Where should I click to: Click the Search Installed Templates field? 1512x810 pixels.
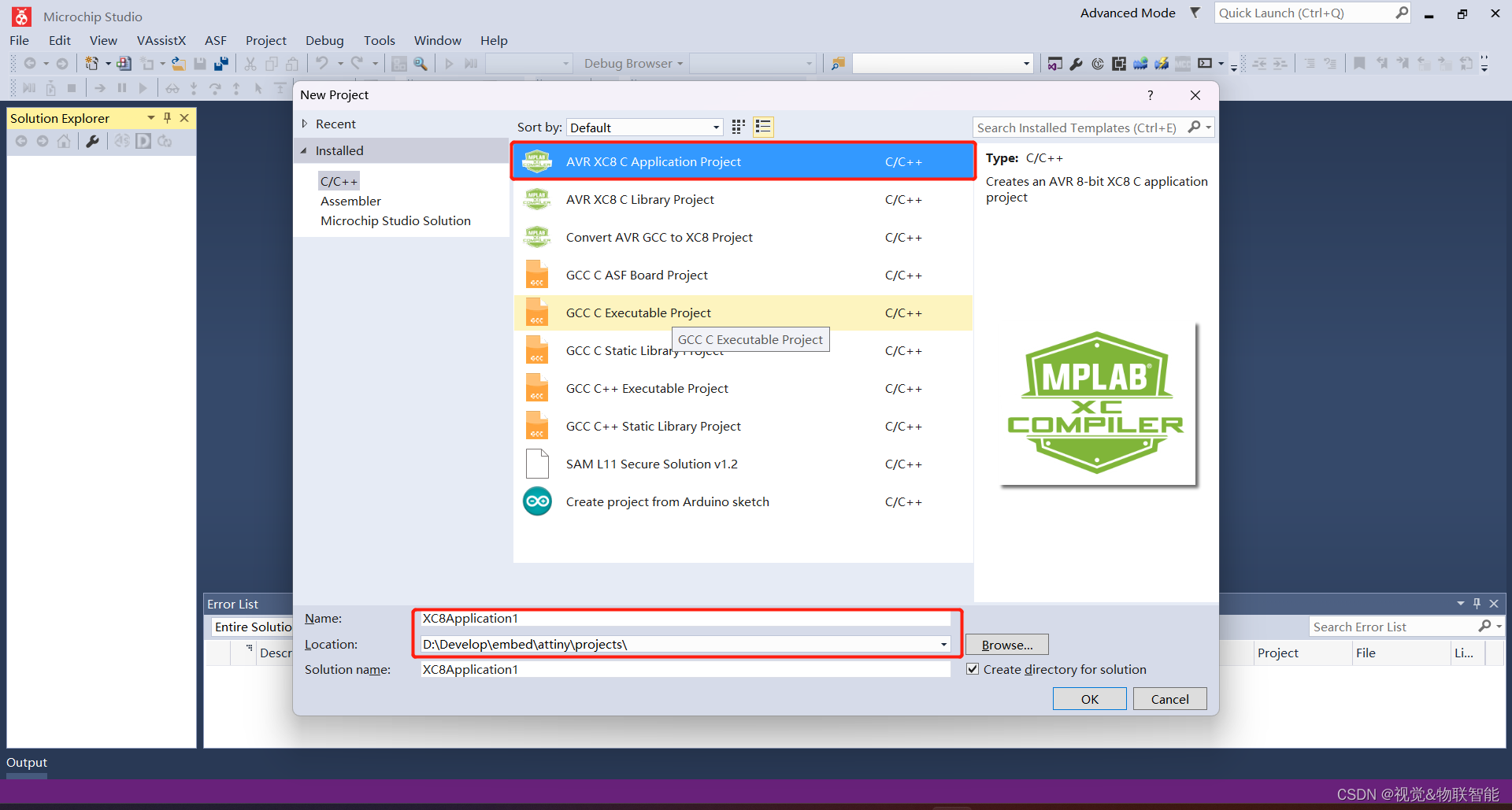pos(1077,128)
